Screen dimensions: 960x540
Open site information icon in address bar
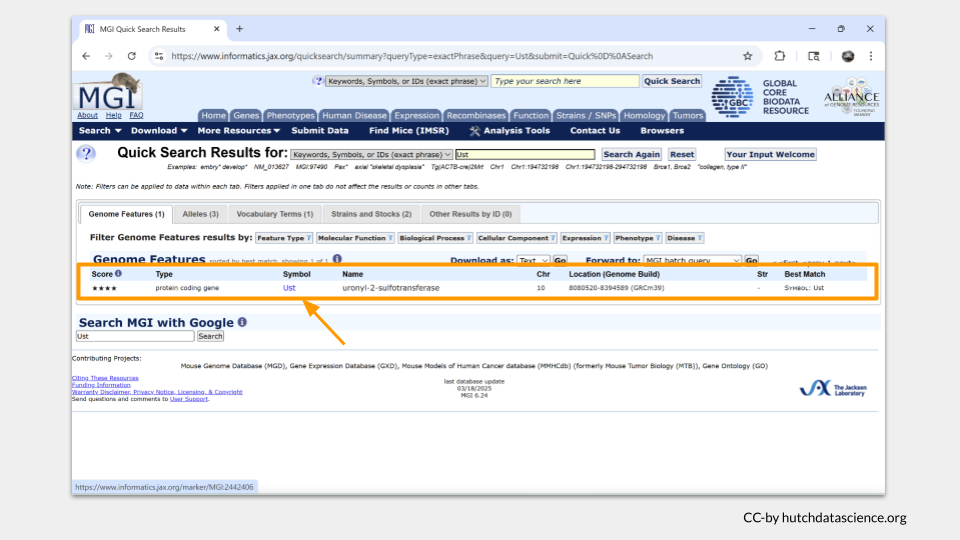tap(159, 56)
